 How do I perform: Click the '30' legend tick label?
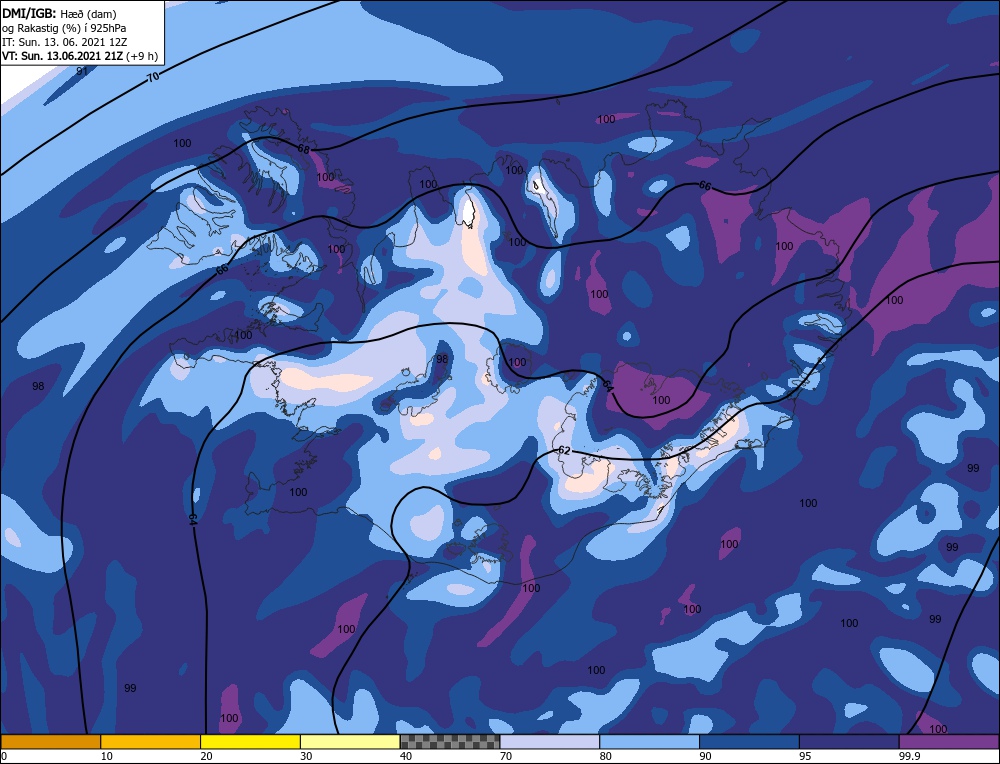tap(306, 756)
